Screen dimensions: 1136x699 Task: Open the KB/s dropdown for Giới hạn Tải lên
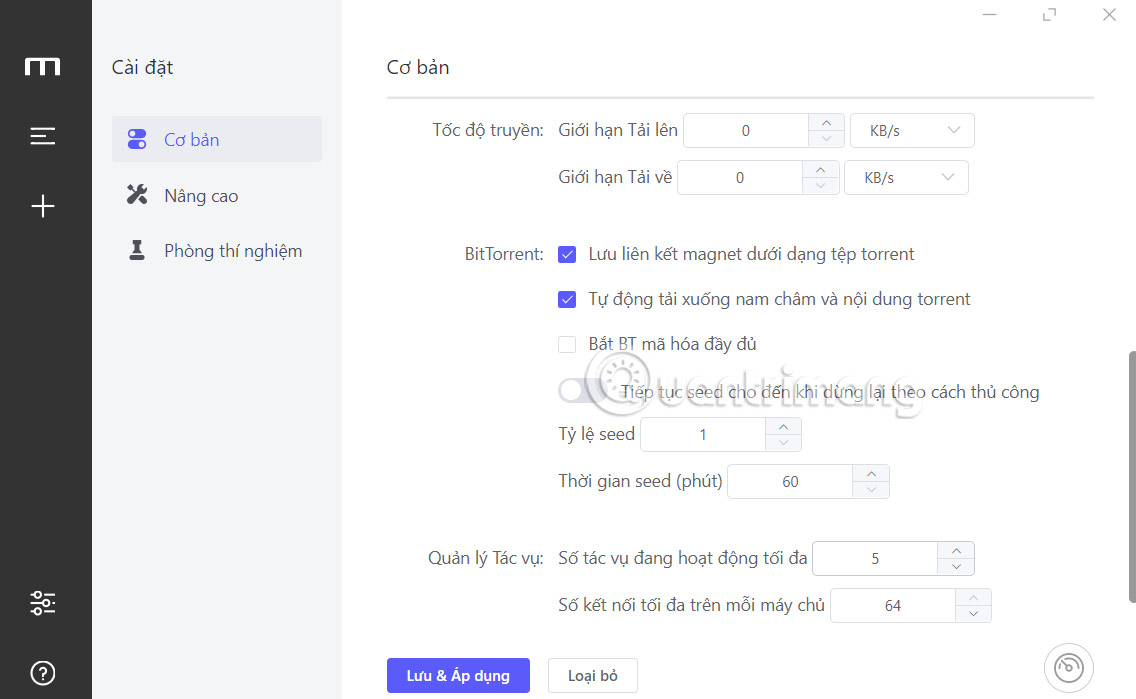click(911, 130)
